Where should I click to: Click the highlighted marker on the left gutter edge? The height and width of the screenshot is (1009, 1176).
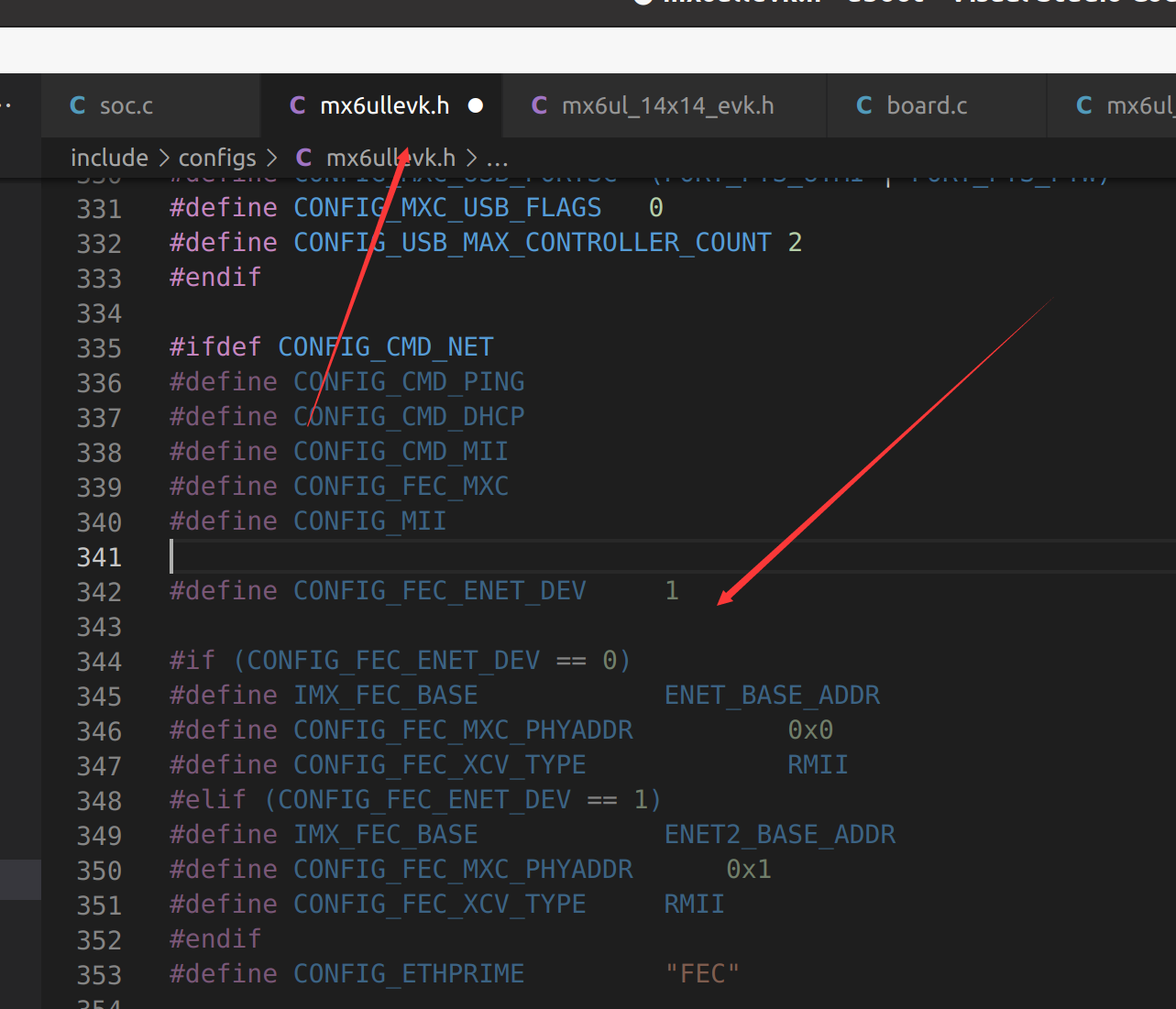(x=19, y=880)
